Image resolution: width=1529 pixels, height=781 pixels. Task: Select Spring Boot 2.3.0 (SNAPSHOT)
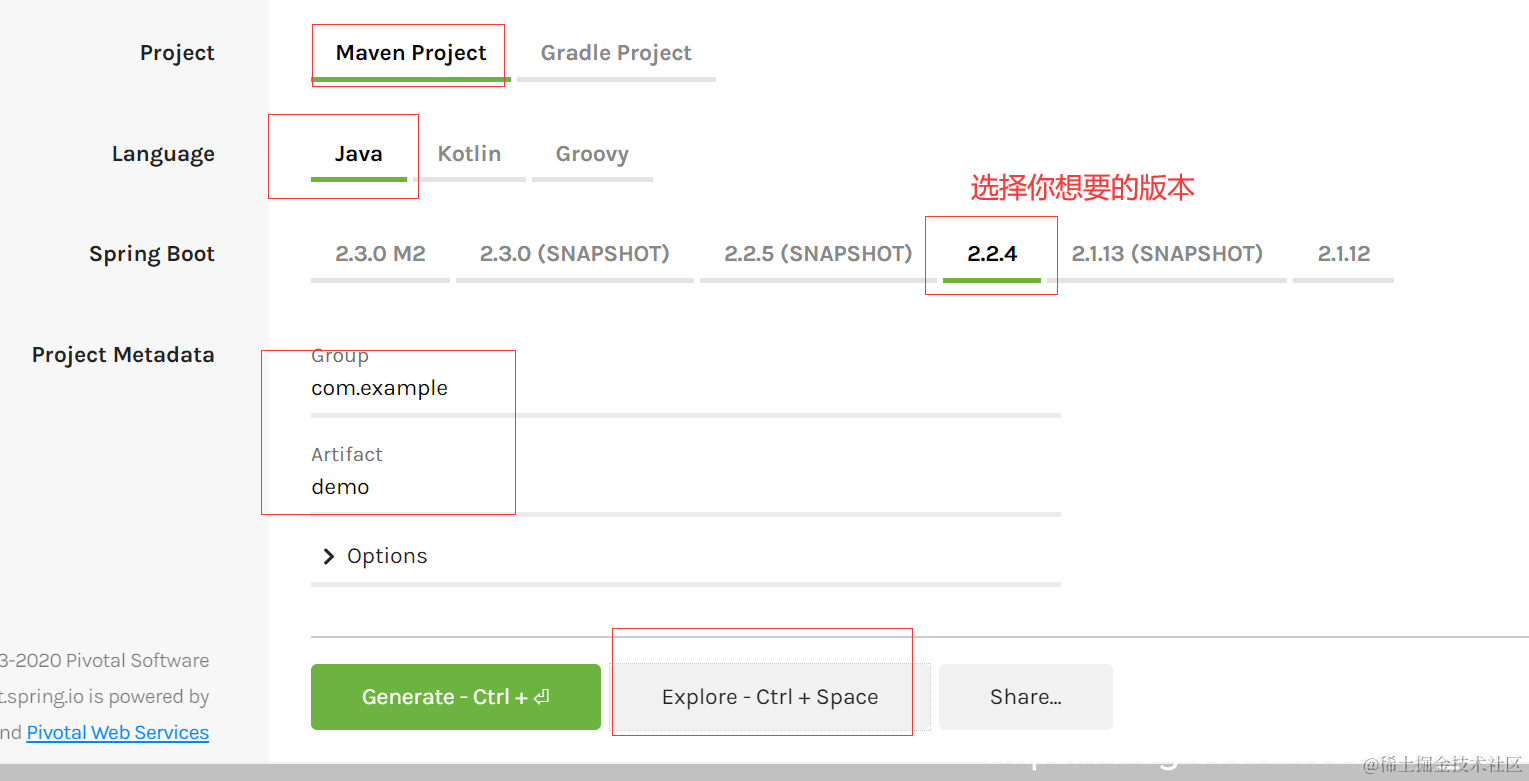pos(574,254)
